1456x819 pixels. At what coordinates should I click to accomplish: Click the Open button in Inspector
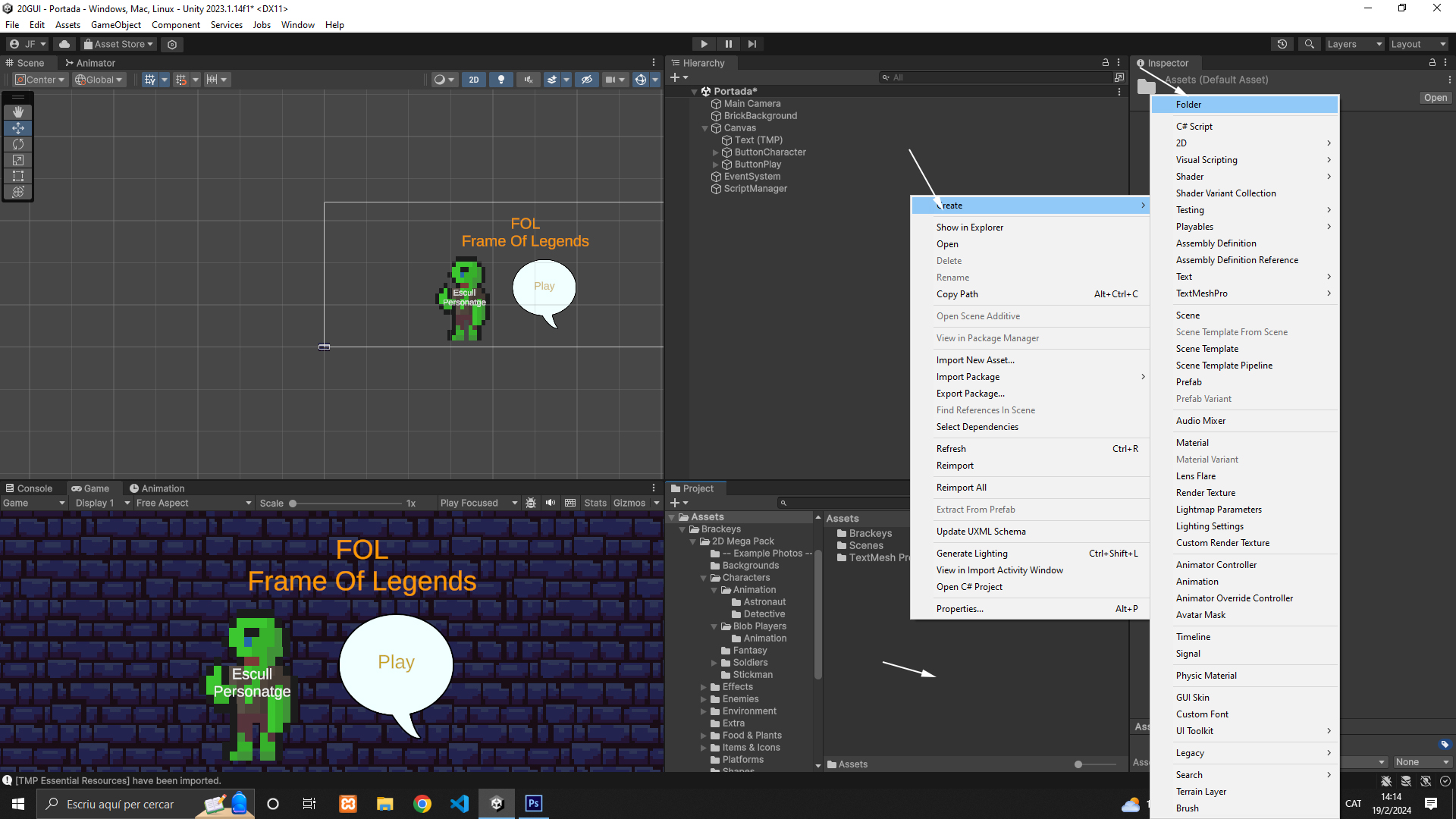pyautogui.click(x=1435, y=98)
